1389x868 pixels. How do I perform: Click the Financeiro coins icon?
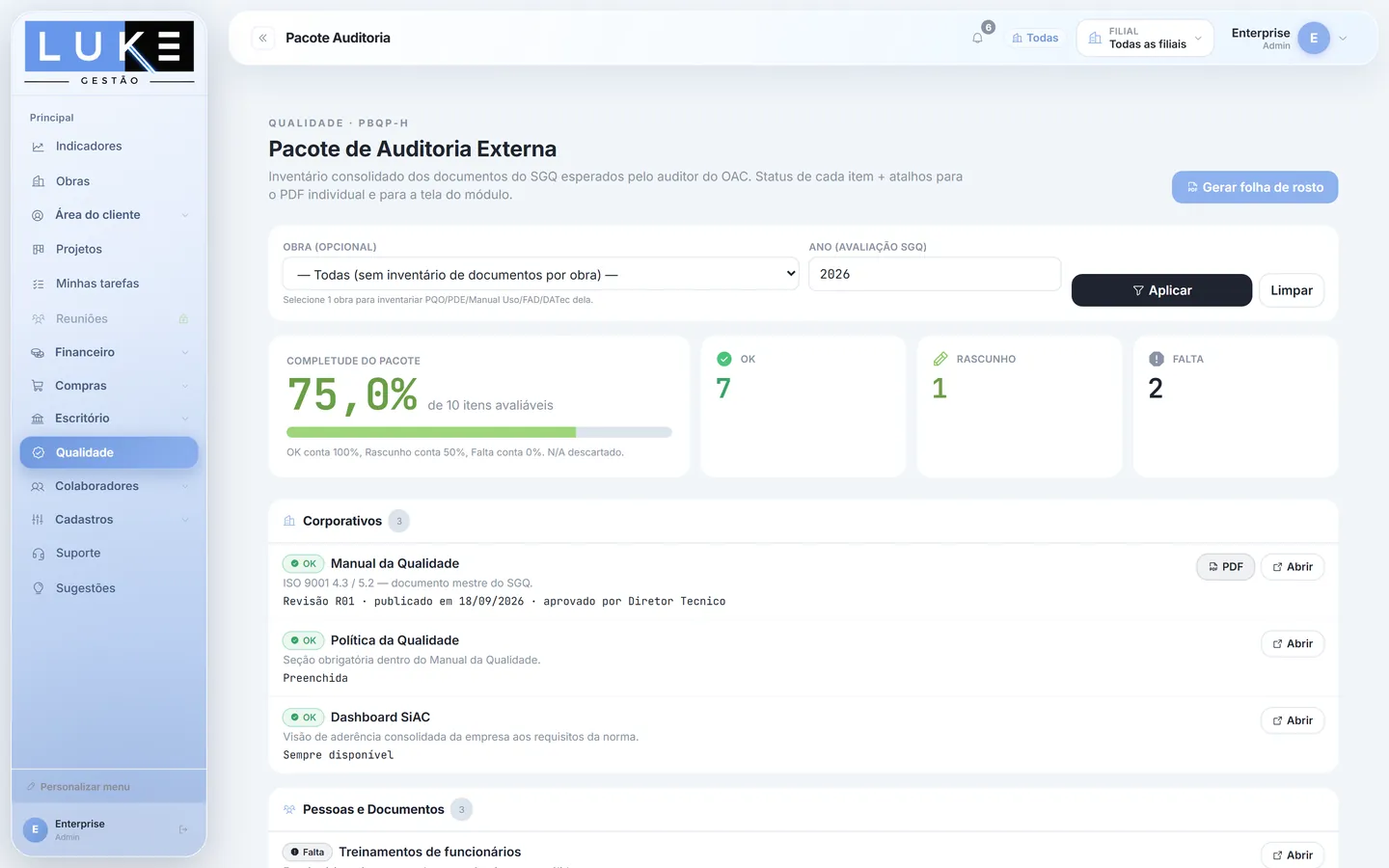(x=39, y=353)
